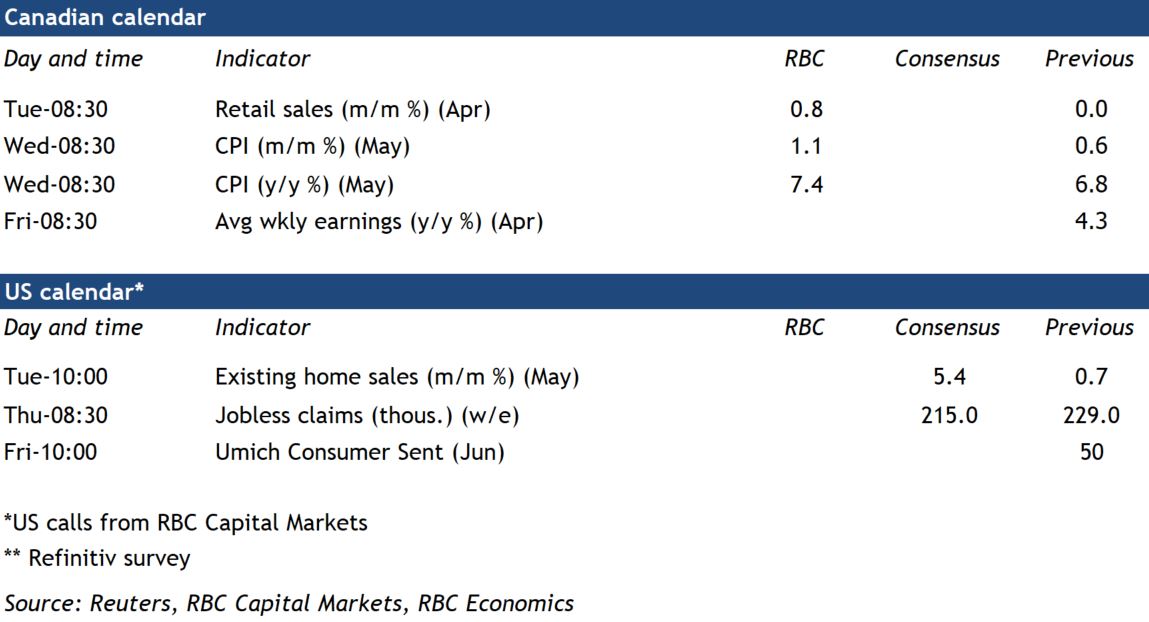Click Existing home sales (m/m %) (May)
This screenshot has height=622, width=1149.
(x=397, y=377)
